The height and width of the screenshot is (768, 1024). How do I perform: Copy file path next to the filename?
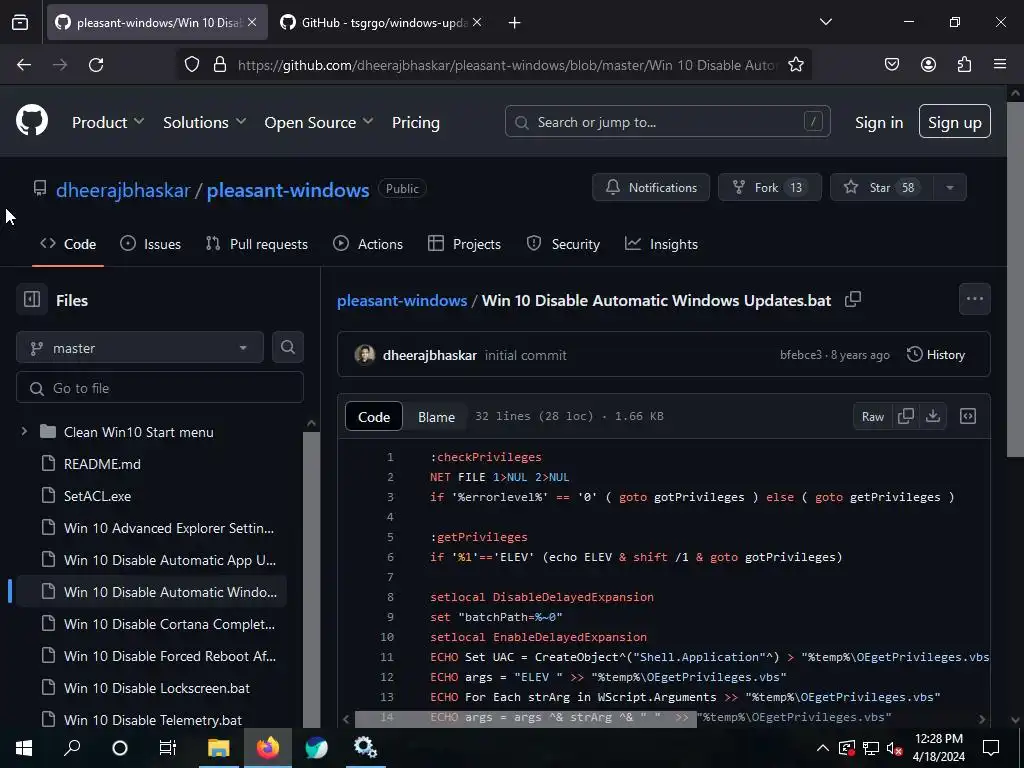(x=853, y=300)
